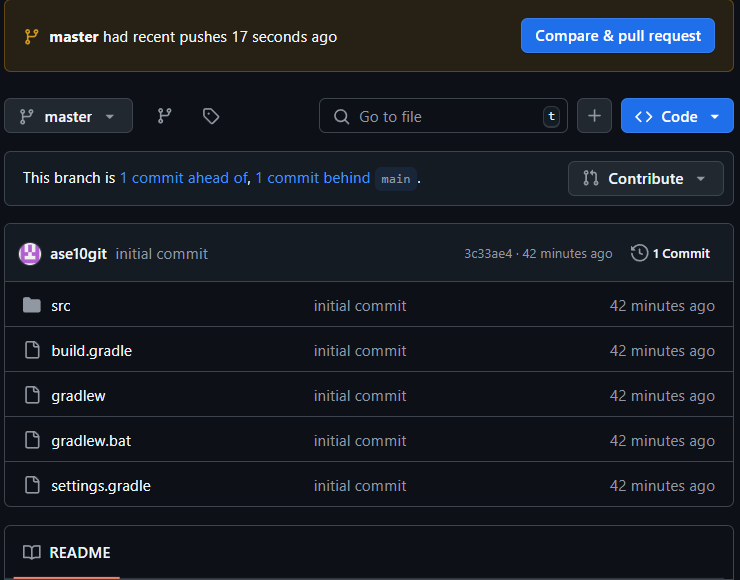This screenshot has width=740, height=580.
Task: Open the Code dropdown button
Action: coord(677,116)
